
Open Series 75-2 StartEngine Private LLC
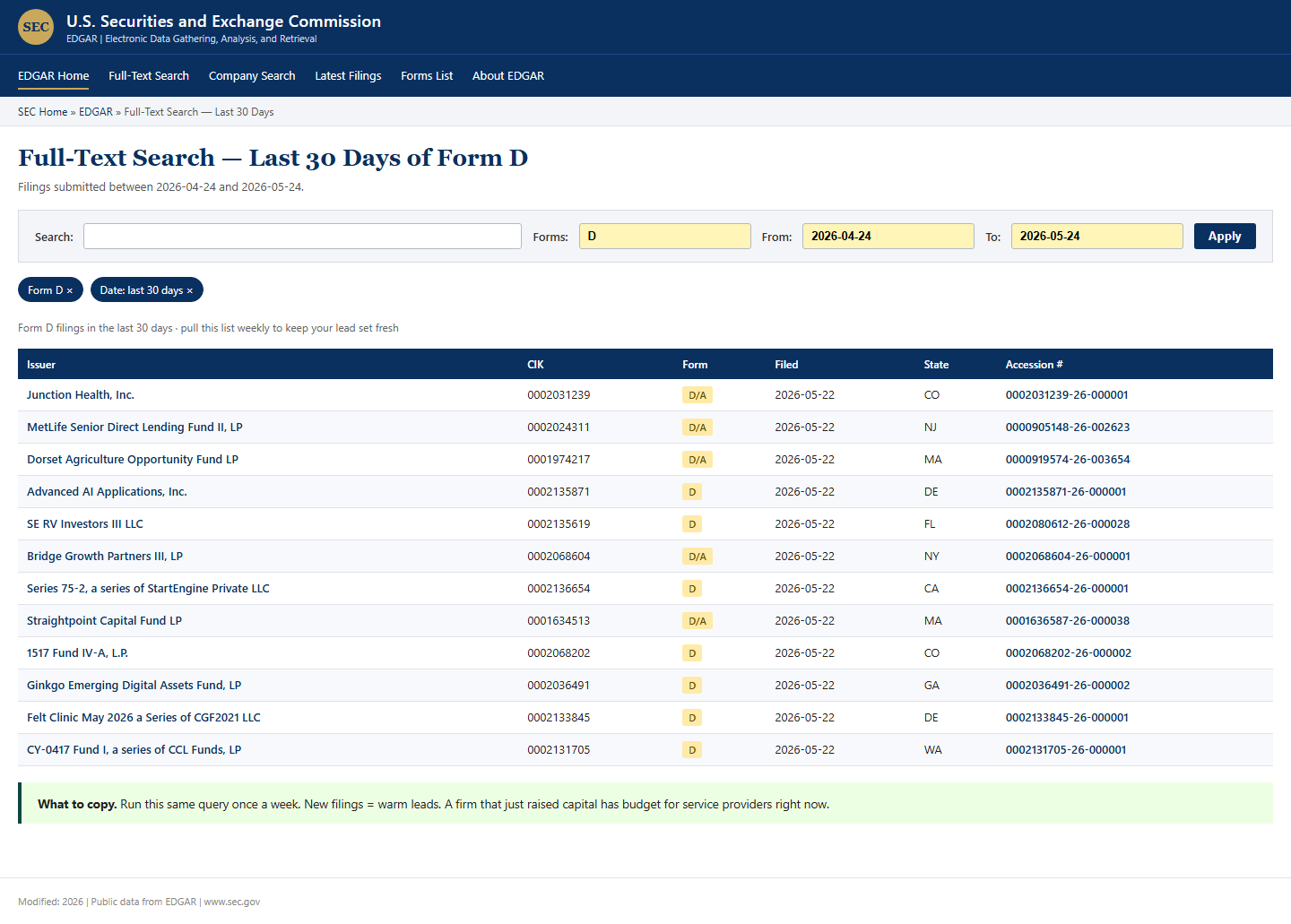click(148, 589)
